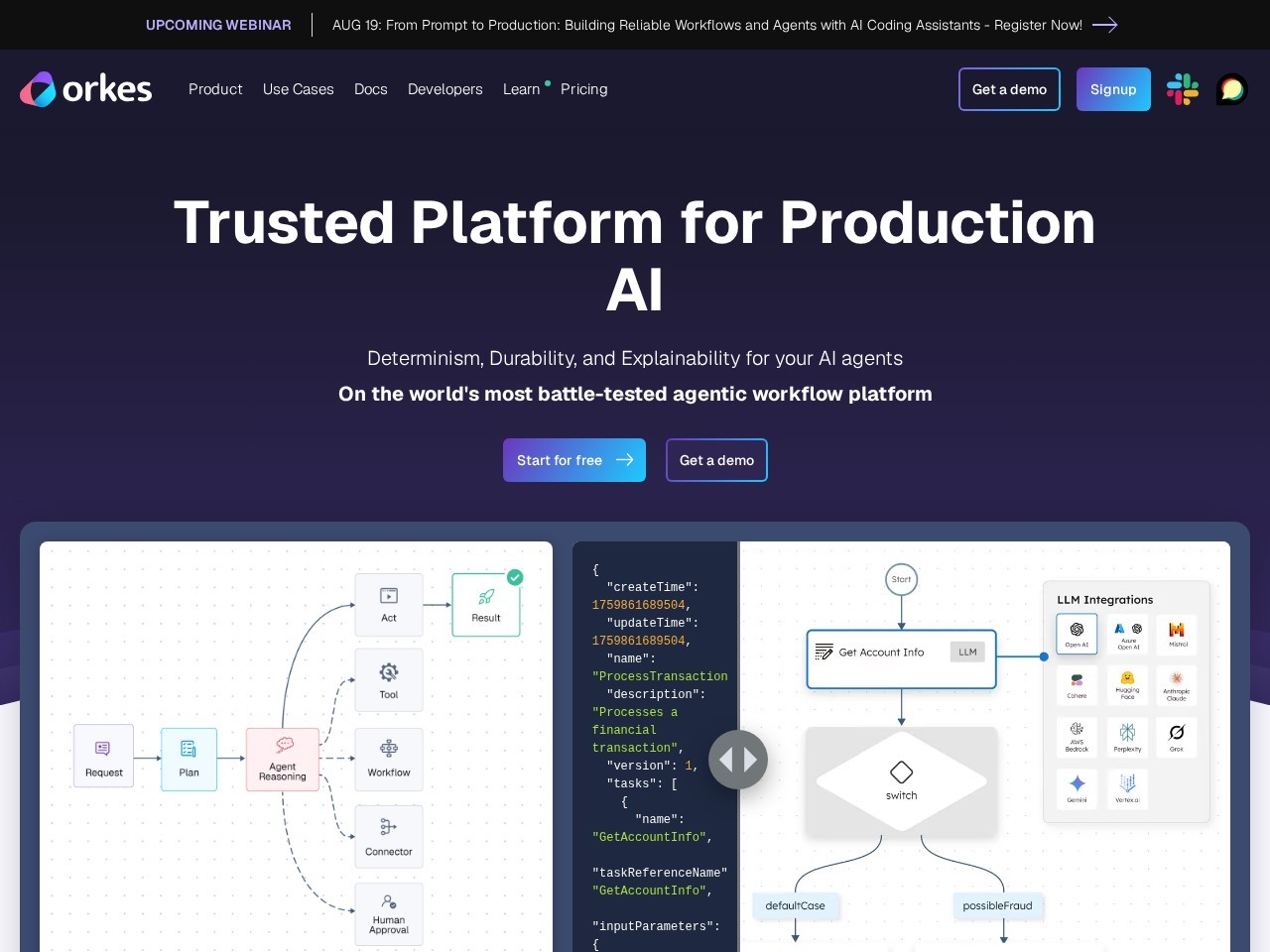
Task: Click the Tool gear node
Action: pyautogui.click(x=389, y=680)
